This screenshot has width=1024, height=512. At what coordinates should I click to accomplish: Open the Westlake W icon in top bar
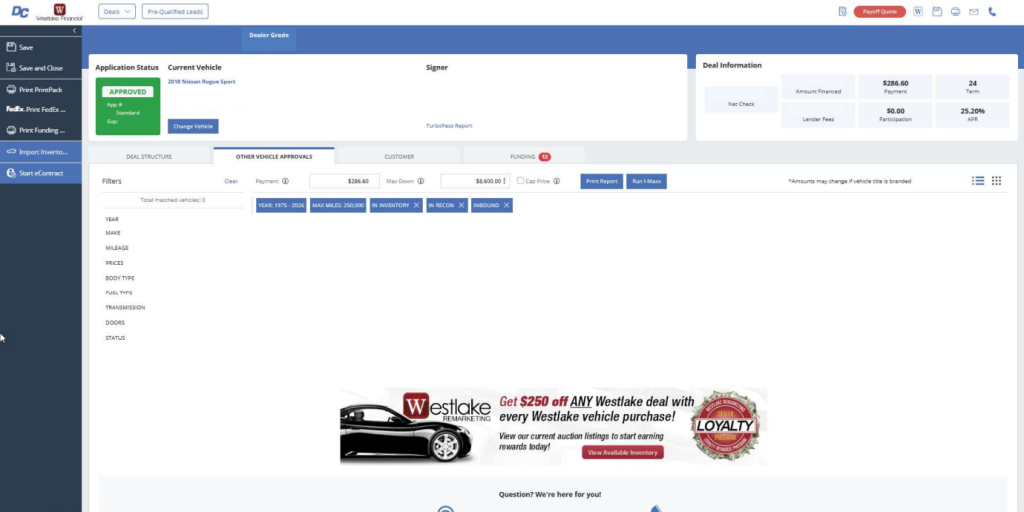(x=918, y=12)
